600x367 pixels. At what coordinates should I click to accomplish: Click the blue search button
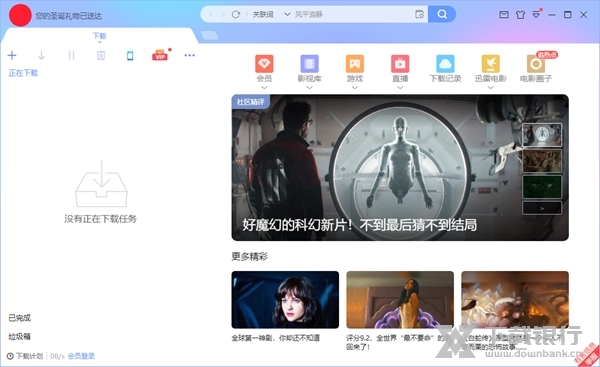(442, 14)
